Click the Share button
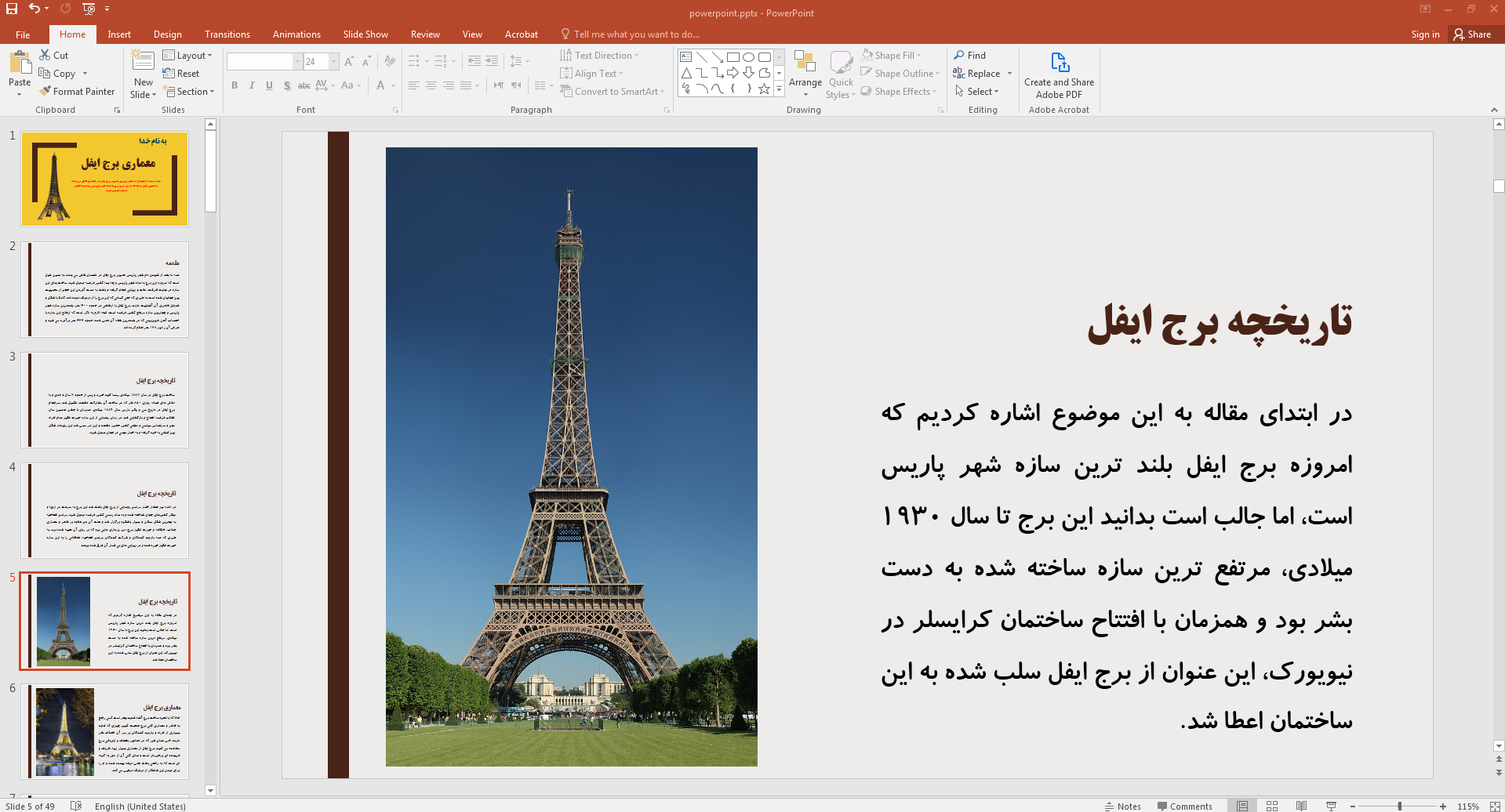Viewport: 1505px width, 812px height. click(1472, 34)
